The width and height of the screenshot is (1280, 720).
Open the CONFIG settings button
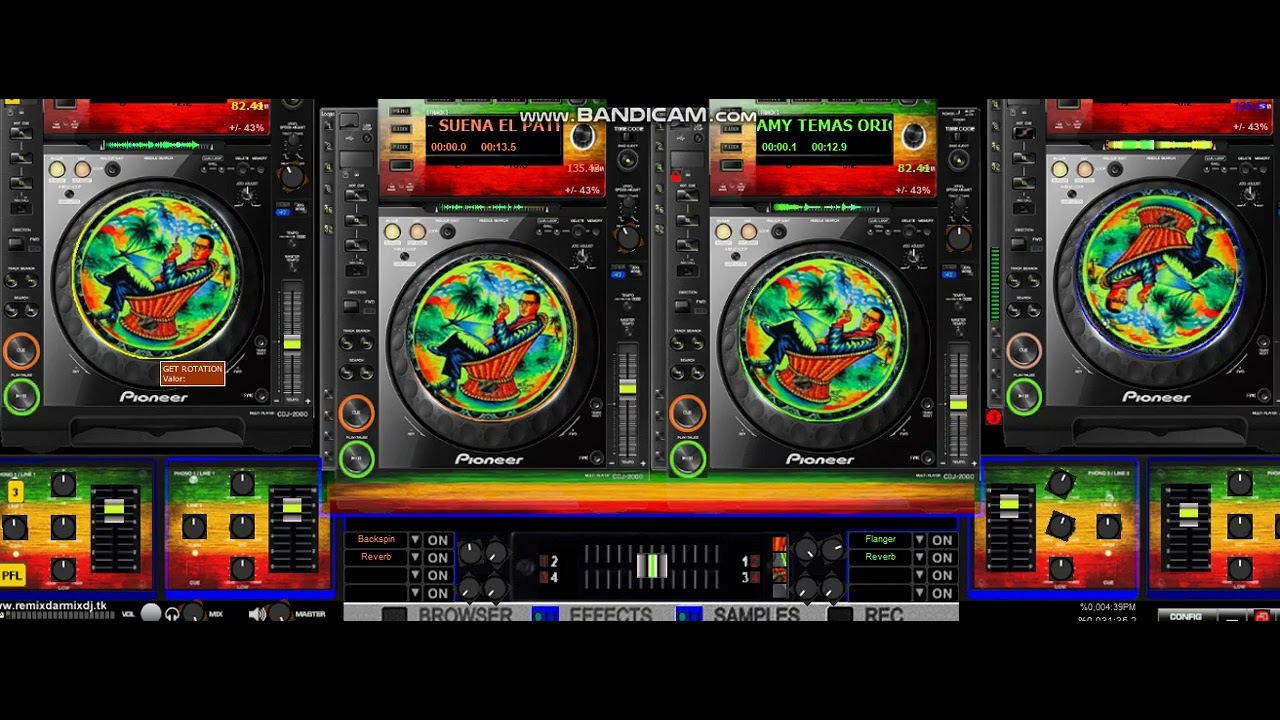coord(1186,616)
